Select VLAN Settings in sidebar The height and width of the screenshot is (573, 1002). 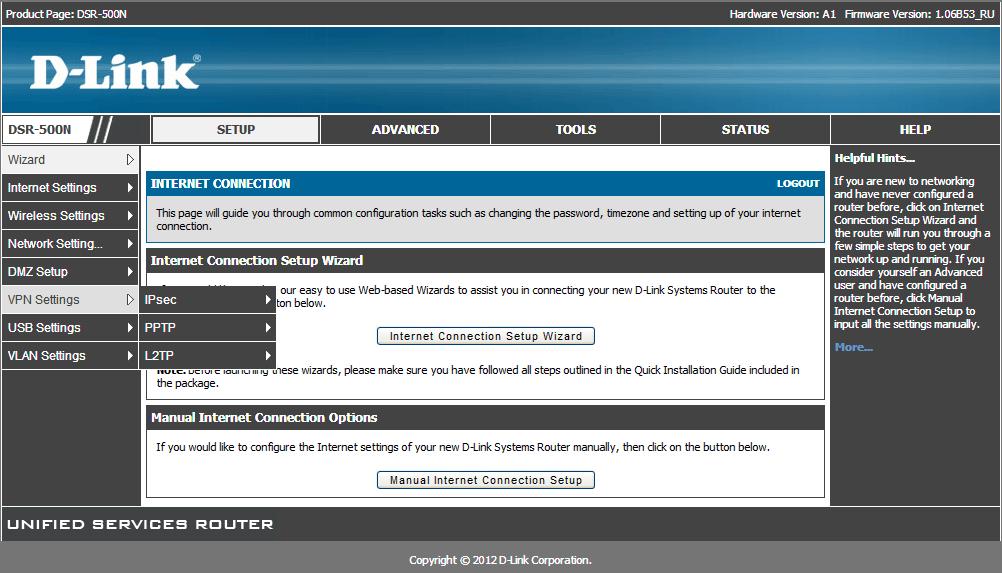pyautogui.click(x=70, y=356)
